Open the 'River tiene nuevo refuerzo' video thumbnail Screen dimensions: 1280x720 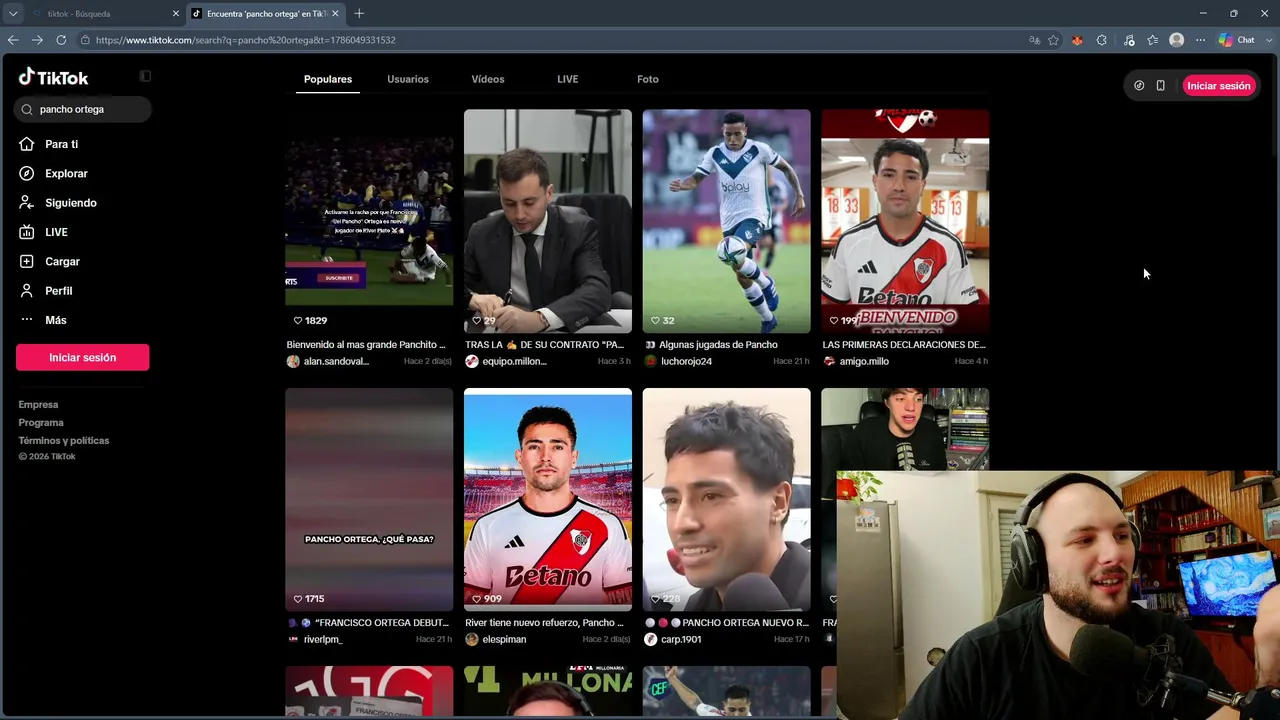[548, 500]
